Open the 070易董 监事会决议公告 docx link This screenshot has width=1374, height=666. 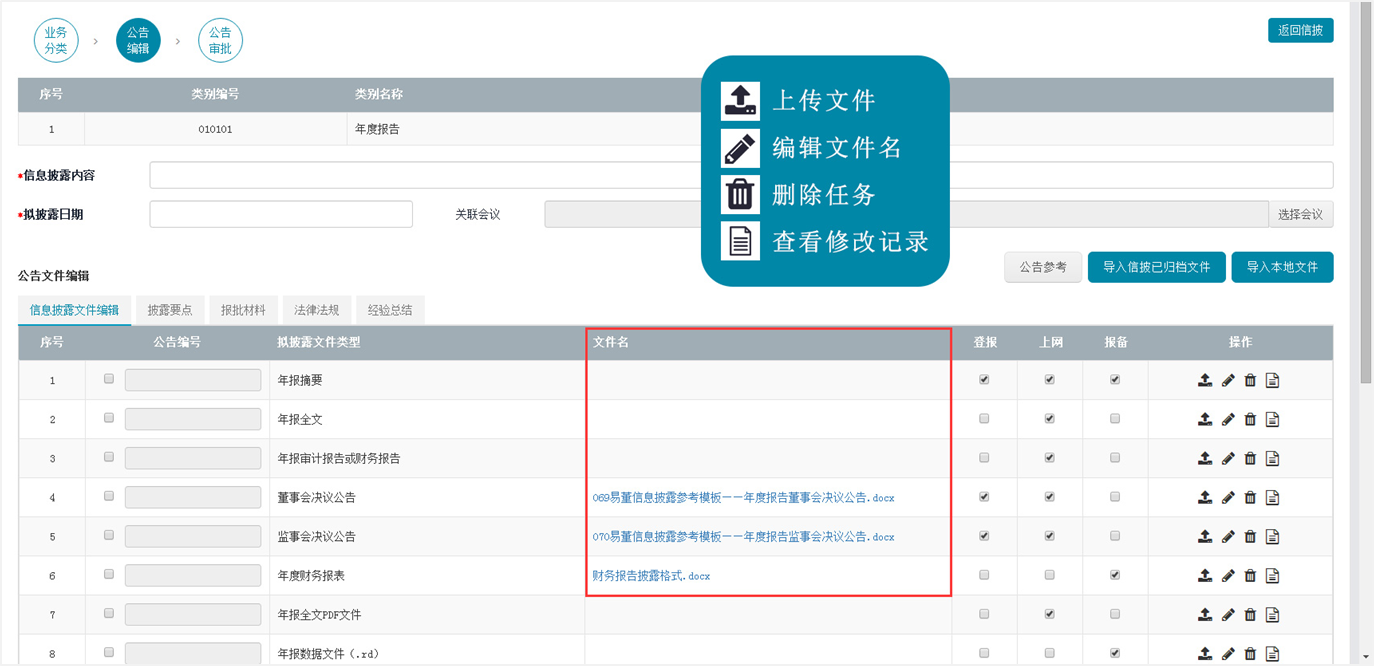[743, 536]
